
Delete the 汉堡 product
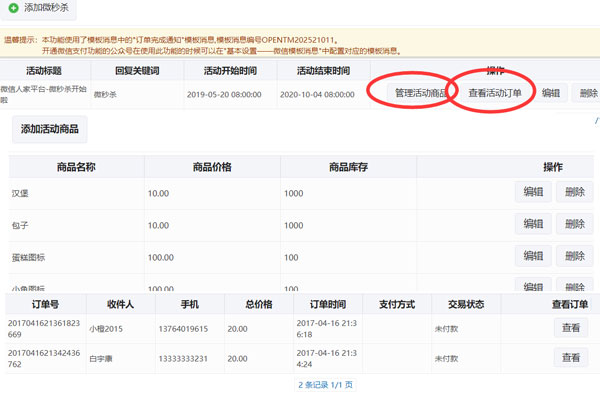click(x=575, y=192)
